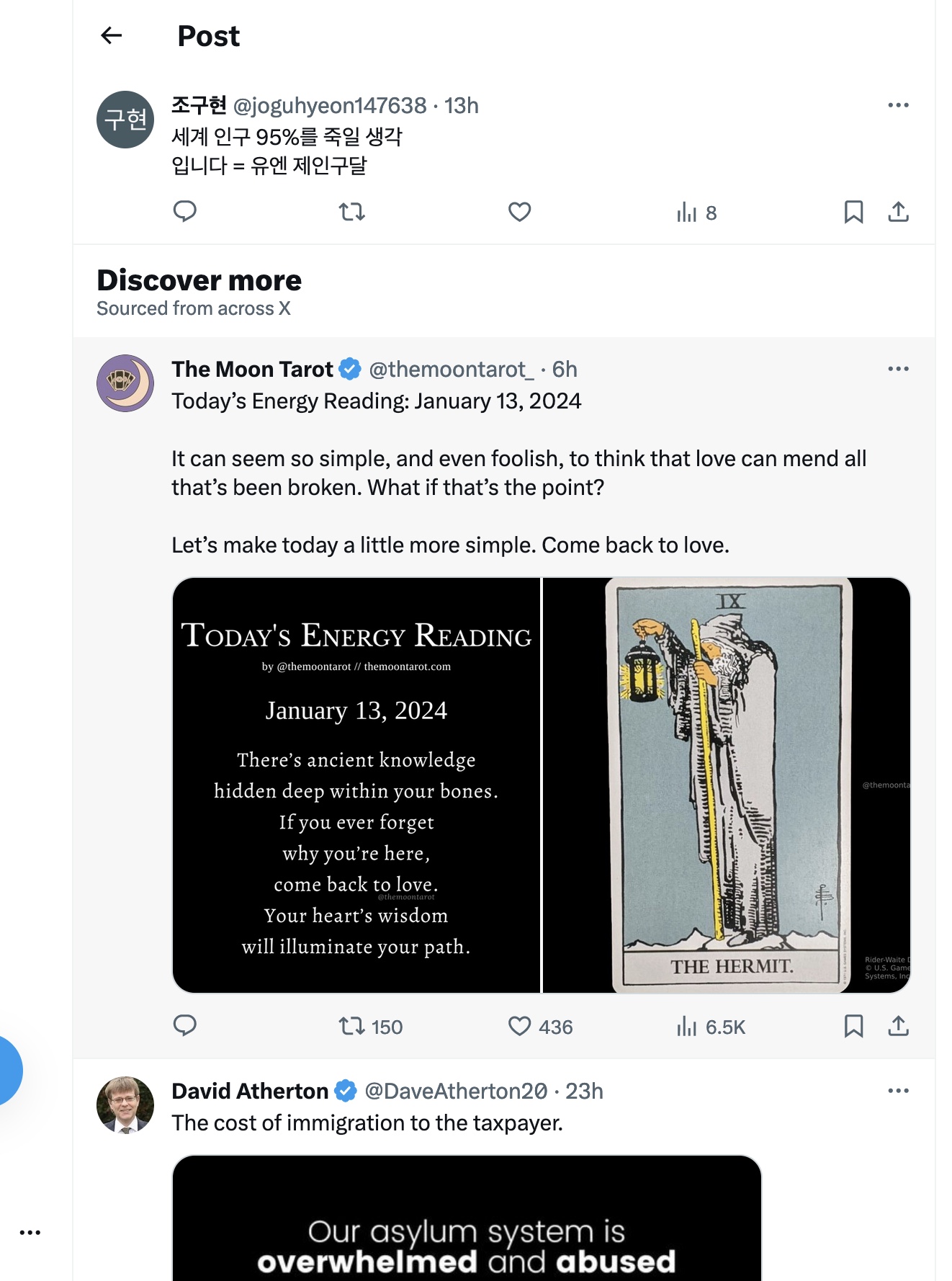Share the 조구현 post
Screen dimensions: 952x1281
tap(898, 212)
